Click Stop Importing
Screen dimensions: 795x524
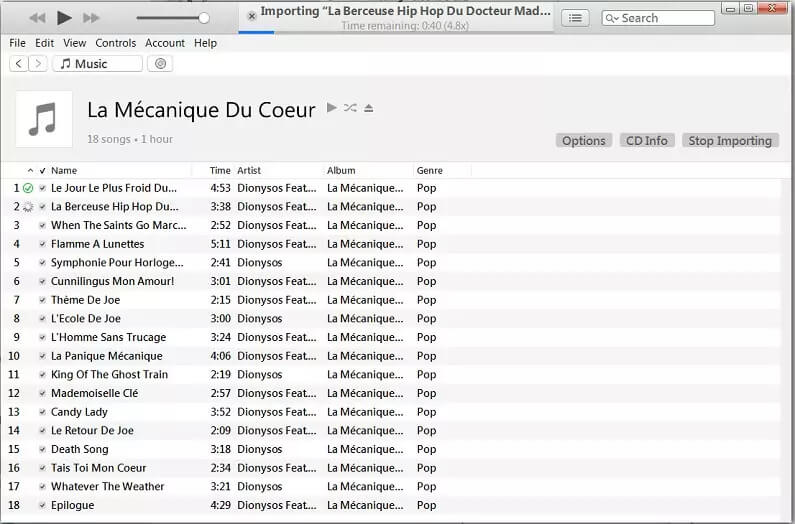point(730,141)
